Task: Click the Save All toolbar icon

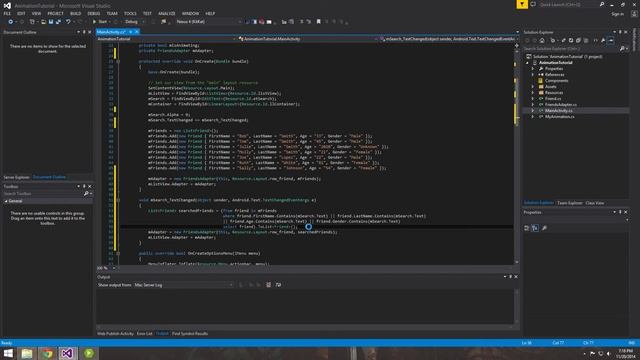Action: coord(58,22)
